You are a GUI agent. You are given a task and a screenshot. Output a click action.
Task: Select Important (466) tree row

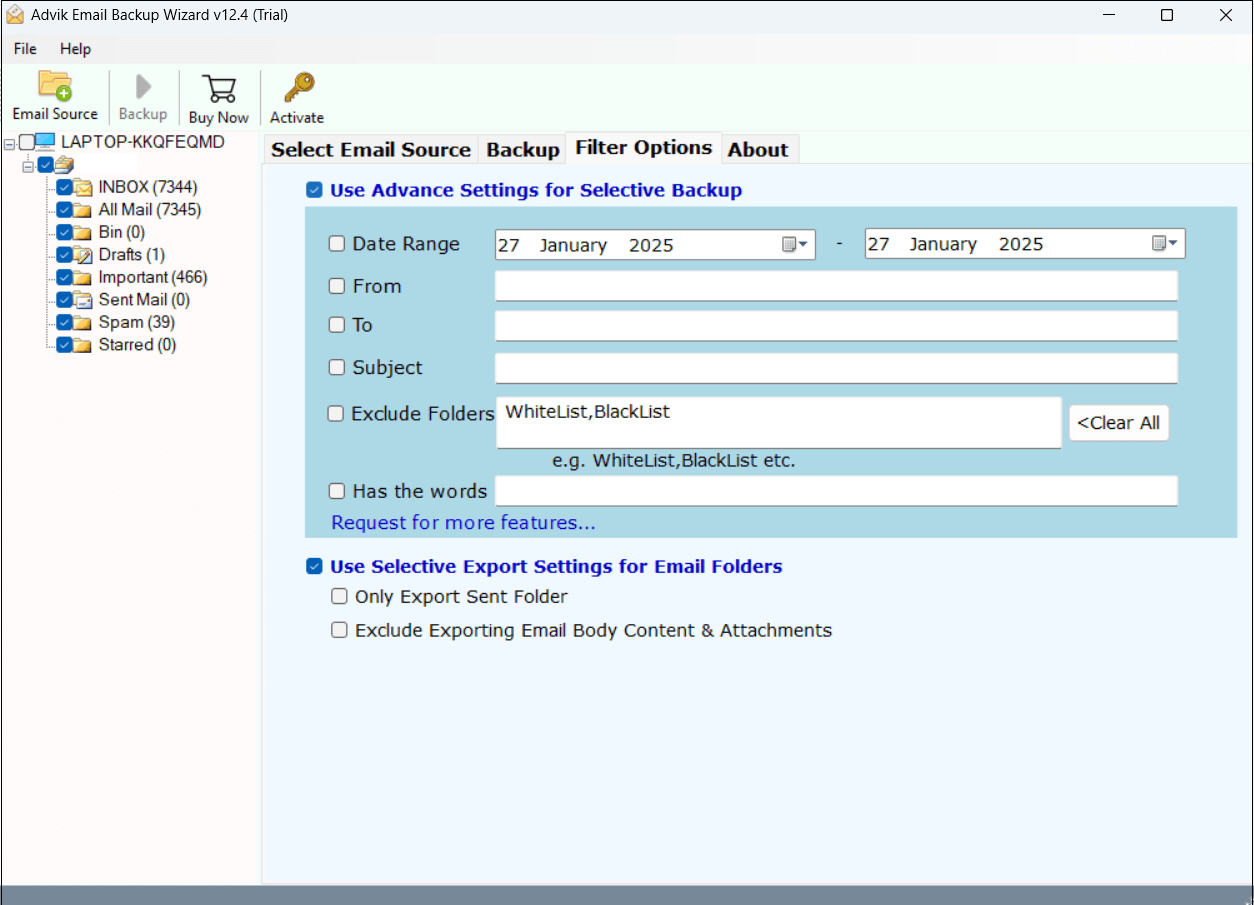pyautogui.click(x=153, y=277)
